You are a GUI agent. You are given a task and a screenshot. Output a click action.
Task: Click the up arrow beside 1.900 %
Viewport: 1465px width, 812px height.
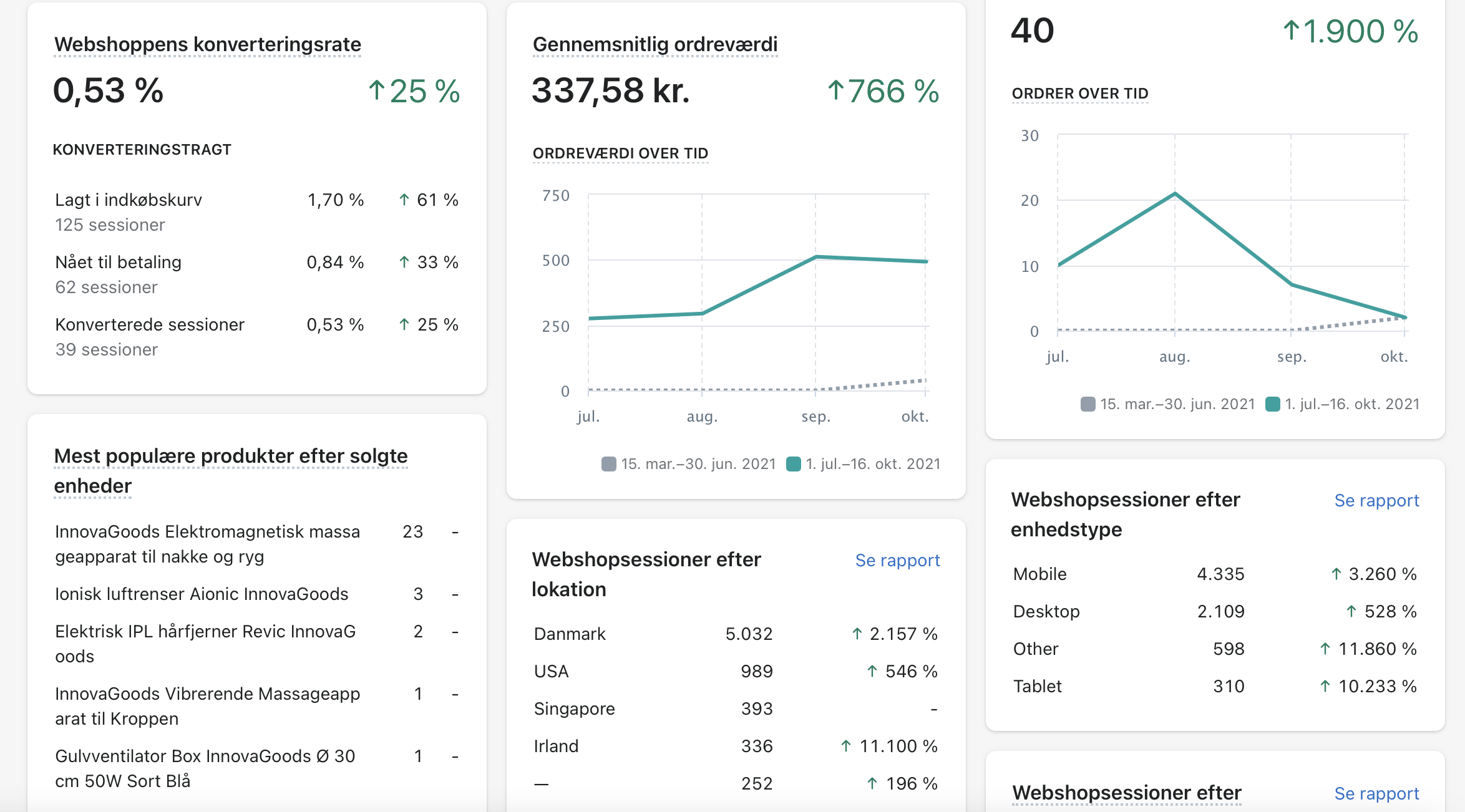1291,31
